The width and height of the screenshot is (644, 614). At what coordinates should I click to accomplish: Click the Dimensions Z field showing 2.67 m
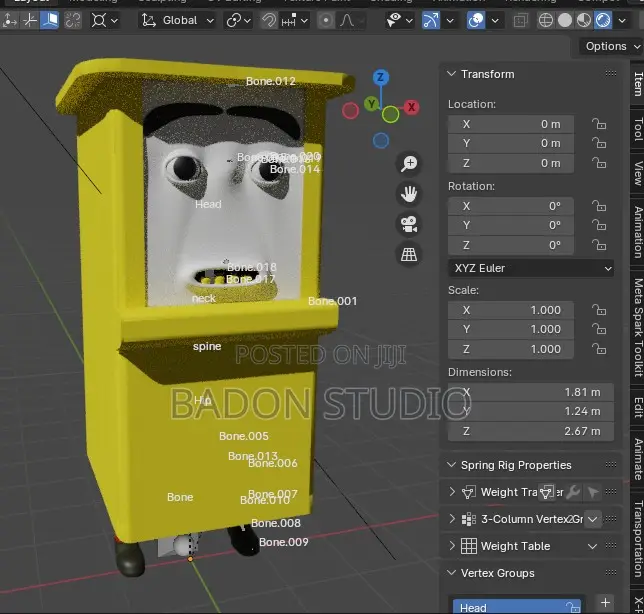tap(531, 431)
